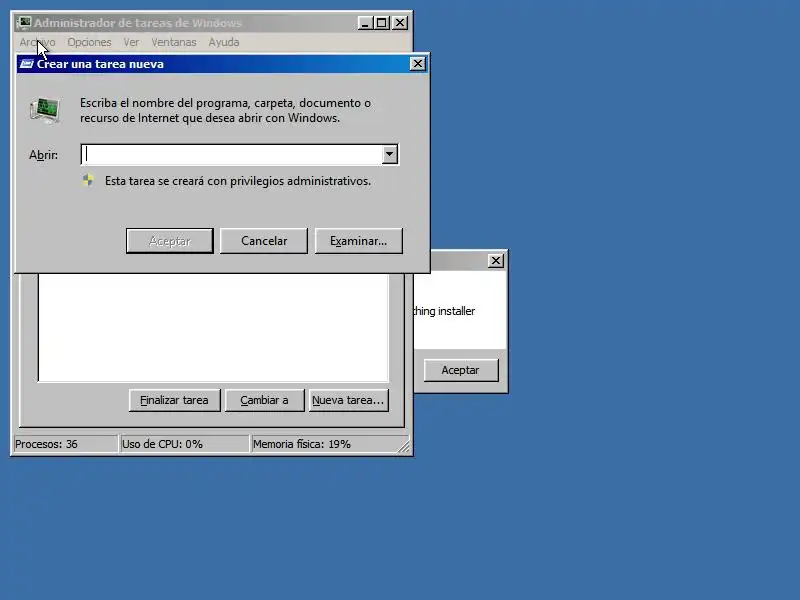Click the privilegios administrativos notice text

click(238, 181)
